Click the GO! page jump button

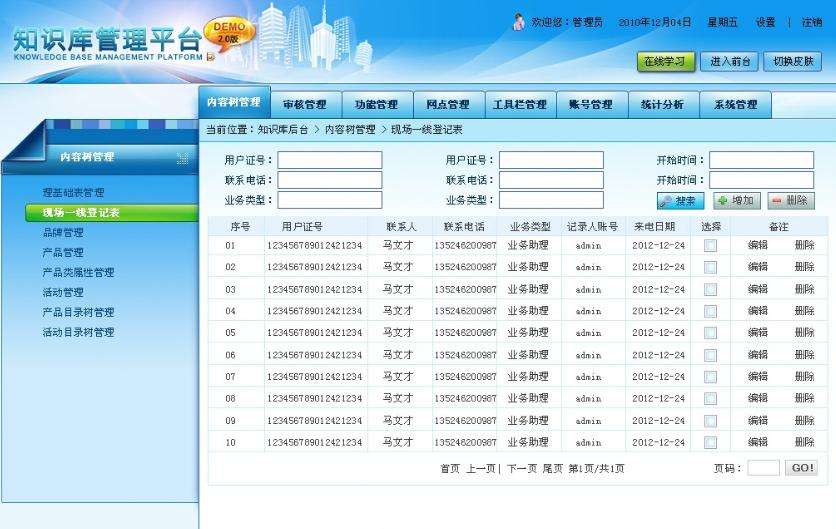coord(801,468)
